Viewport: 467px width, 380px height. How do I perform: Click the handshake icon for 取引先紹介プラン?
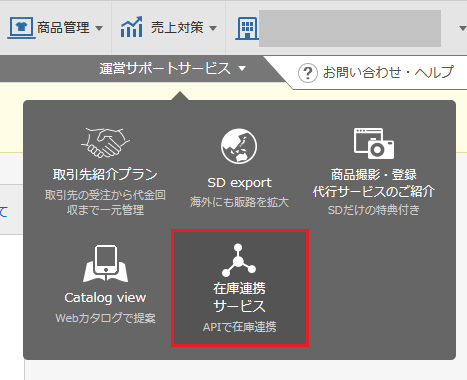click(105, 143)
